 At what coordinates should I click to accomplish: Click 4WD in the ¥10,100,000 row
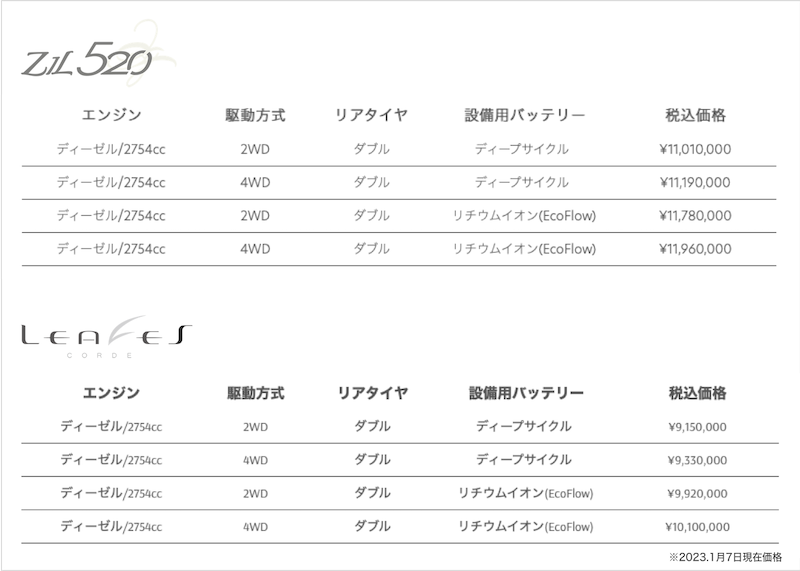click(255, 526)
